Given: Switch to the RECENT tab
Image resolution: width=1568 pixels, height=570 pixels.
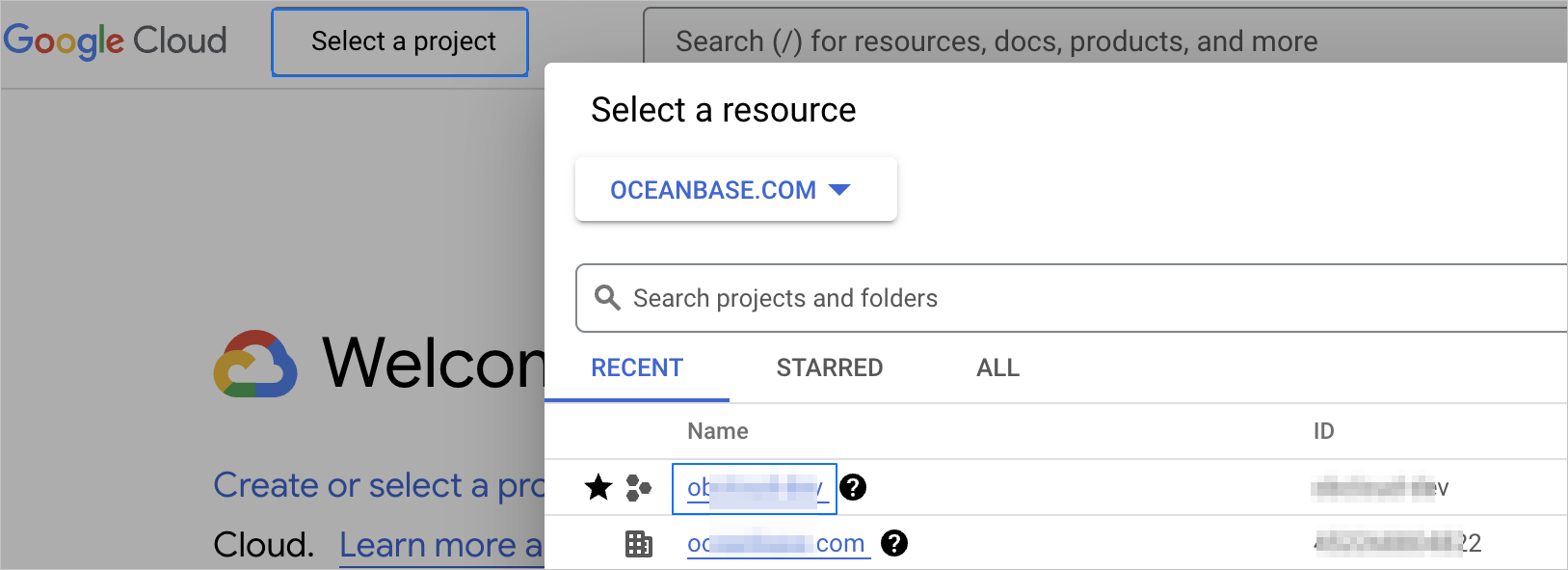Looking at the screenshot, I should click(x=637, y=367).
